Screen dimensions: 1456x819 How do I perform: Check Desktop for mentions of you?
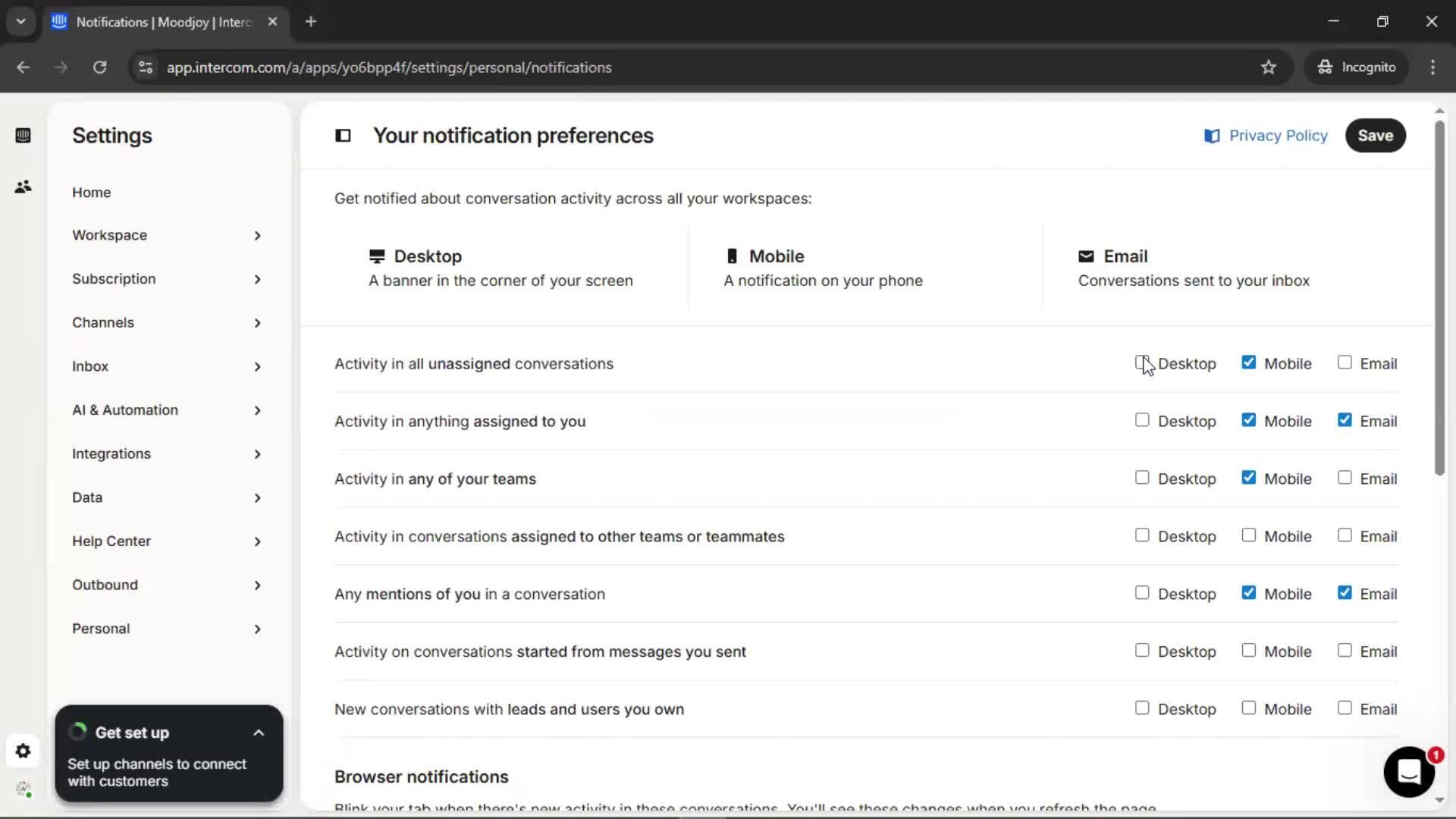(x=1142, y=593)
